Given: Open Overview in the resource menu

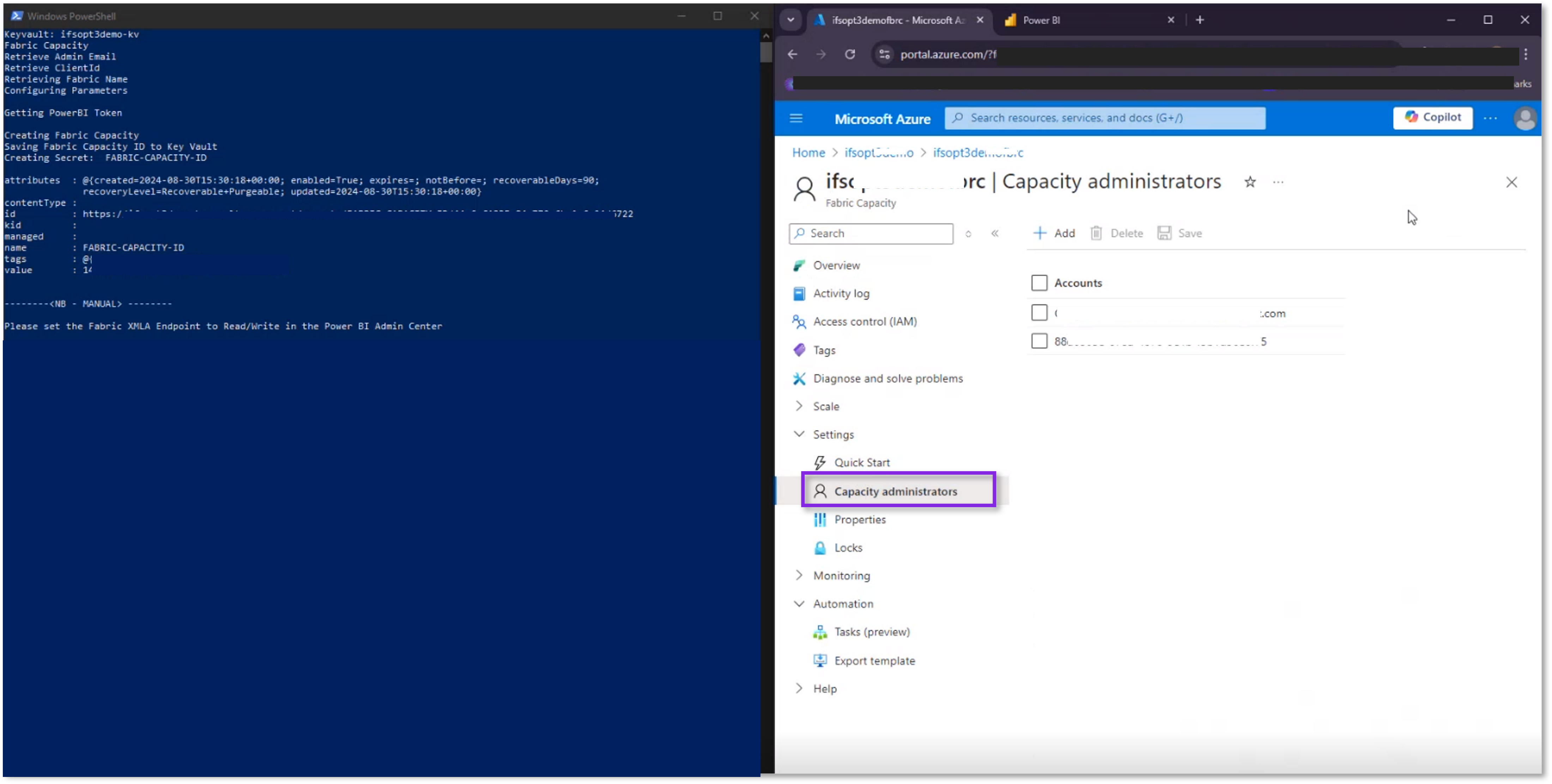Looking at the screenshot, I should tap(836, 265).
